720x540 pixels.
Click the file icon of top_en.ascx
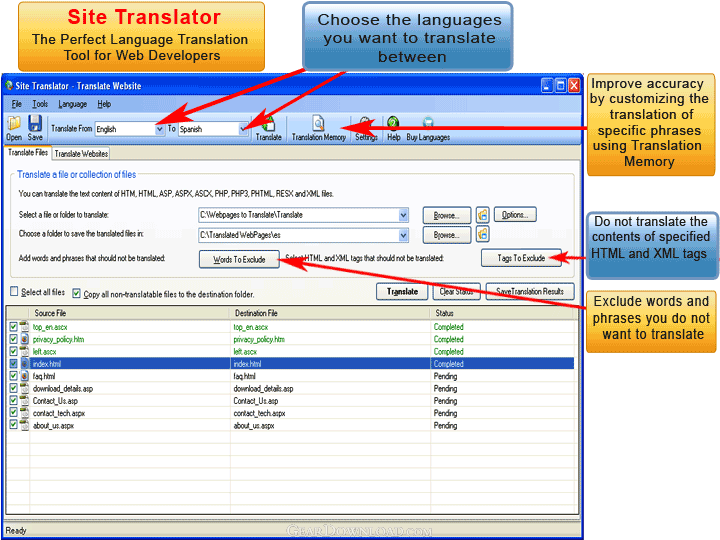[x=25, y=326]
